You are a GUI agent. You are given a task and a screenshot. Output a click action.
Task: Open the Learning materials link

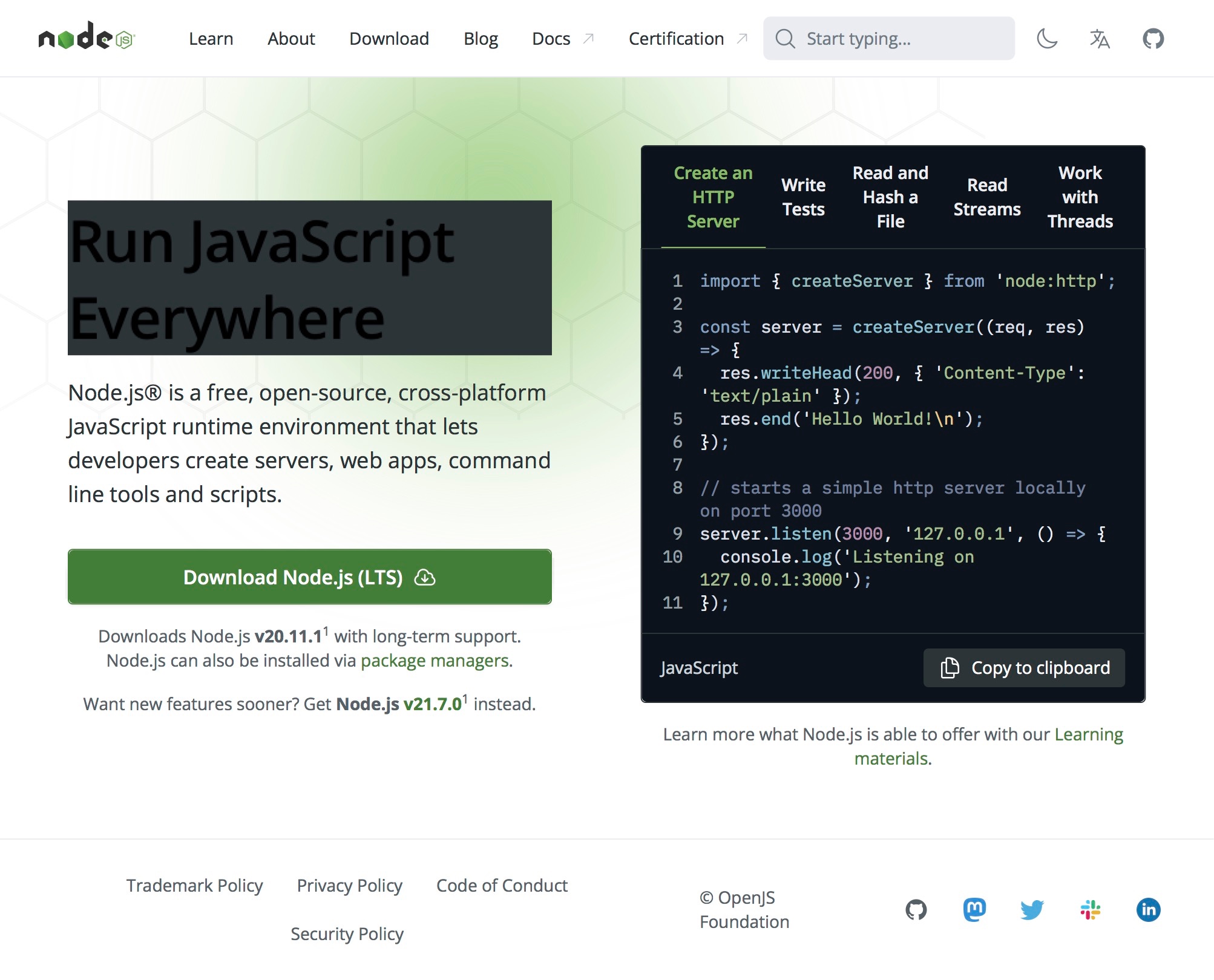coord(988,746)
